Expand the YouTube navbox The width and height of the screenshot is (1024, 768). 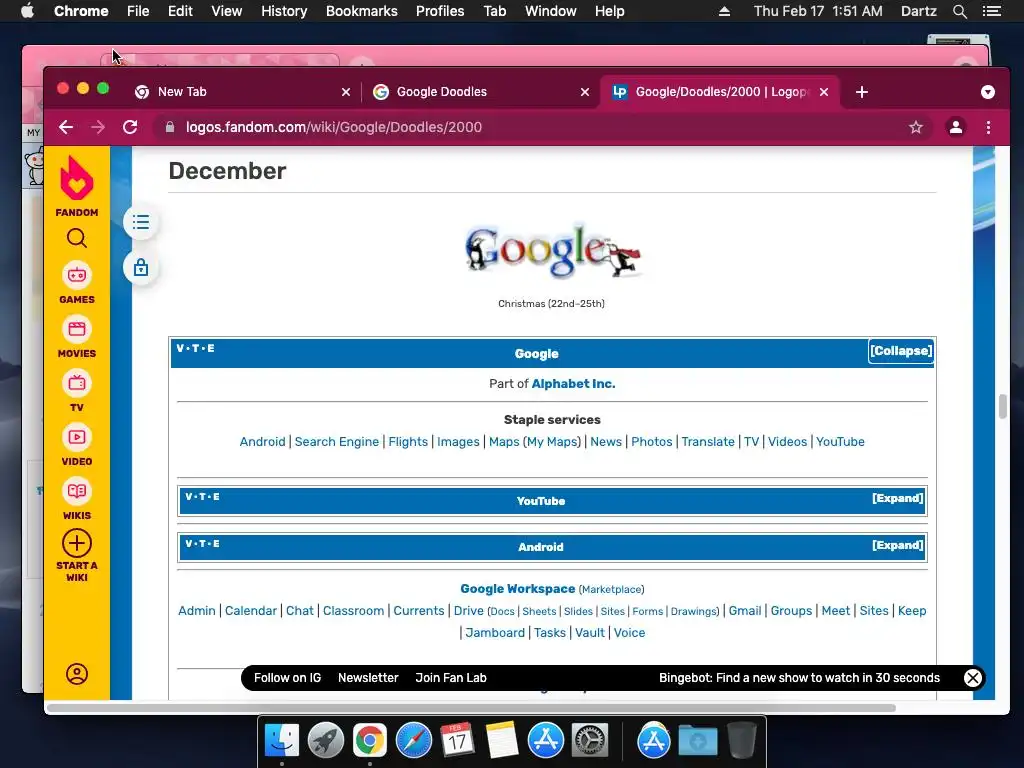pyautogui.click(x=897, y=498)
